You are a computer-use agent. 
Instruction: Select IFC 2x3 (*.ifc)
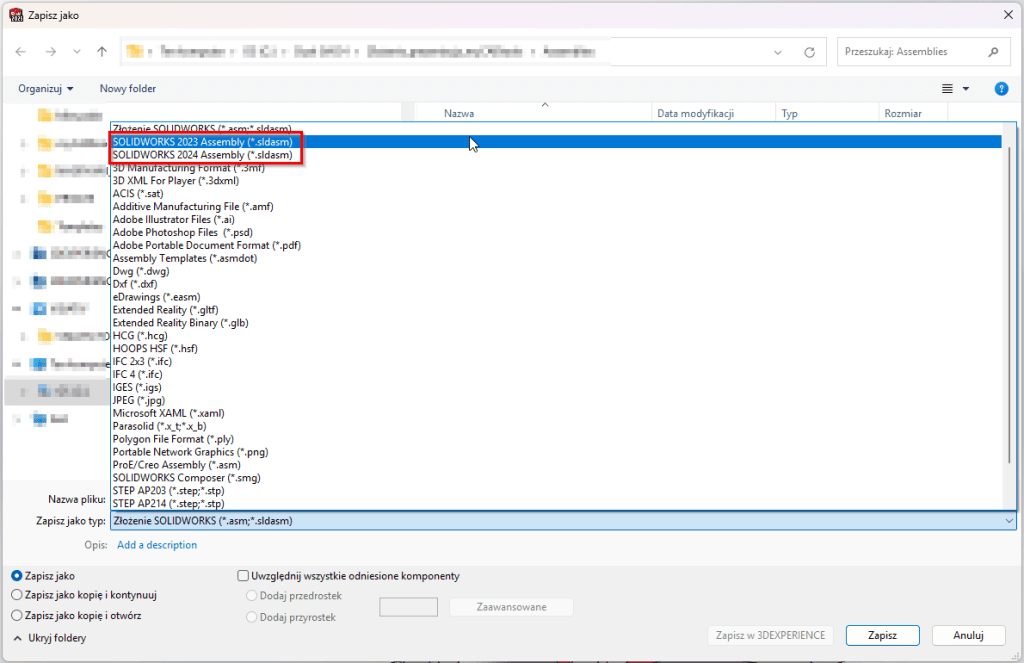click(556, 361)
